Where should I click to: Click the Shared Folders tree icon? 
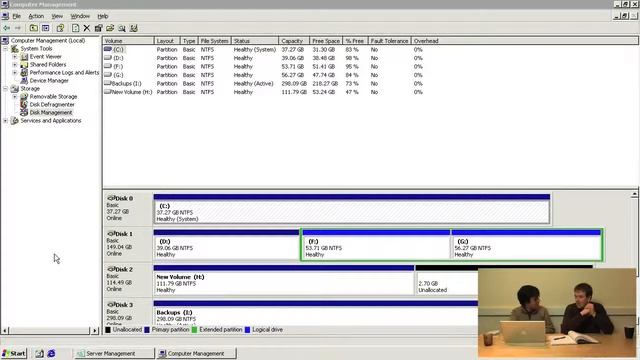pos(24,64)
